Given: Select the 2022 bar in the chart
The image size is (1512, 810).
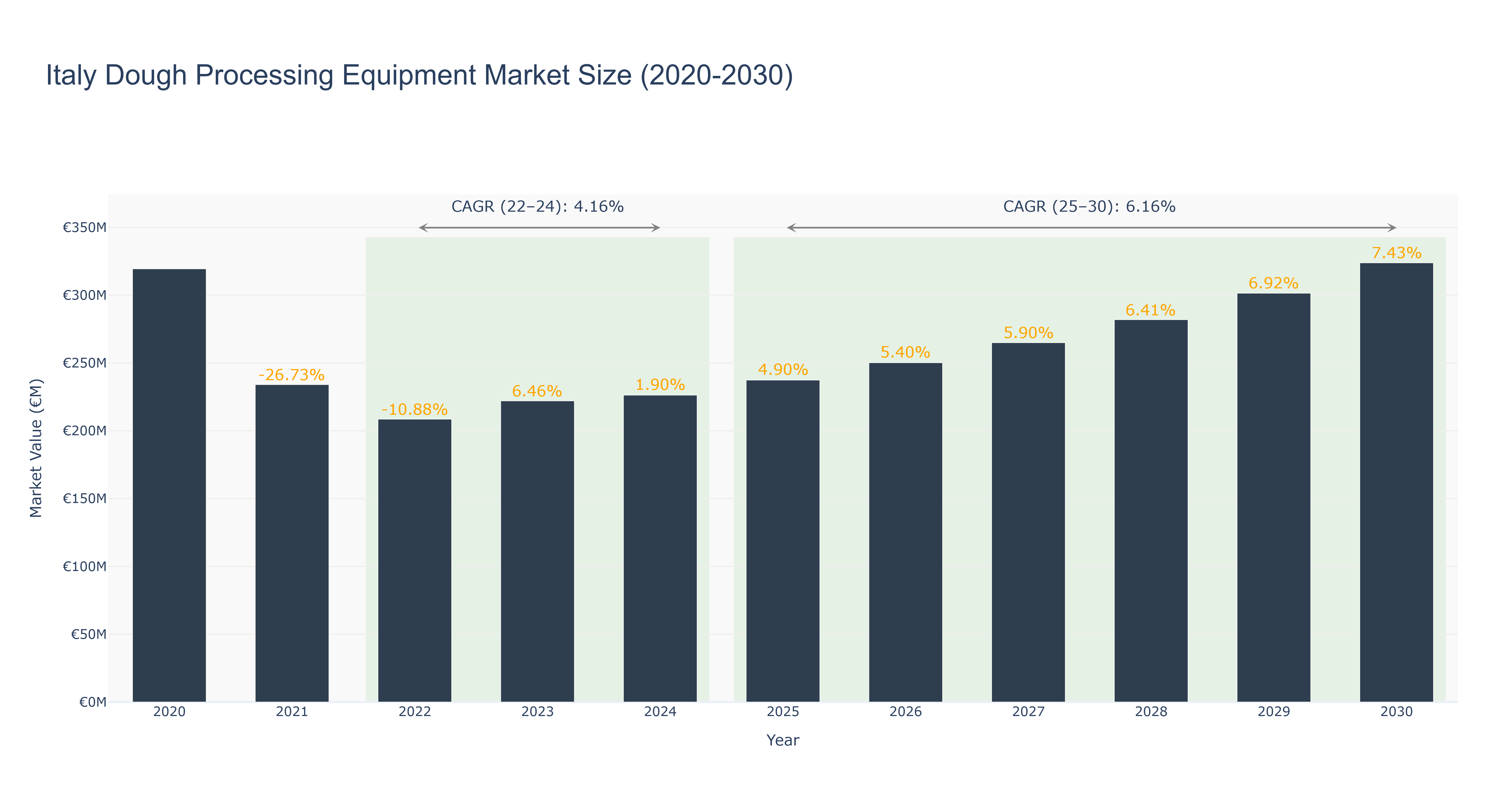Looking at the screenshot, I should click(x=414, y=561).
